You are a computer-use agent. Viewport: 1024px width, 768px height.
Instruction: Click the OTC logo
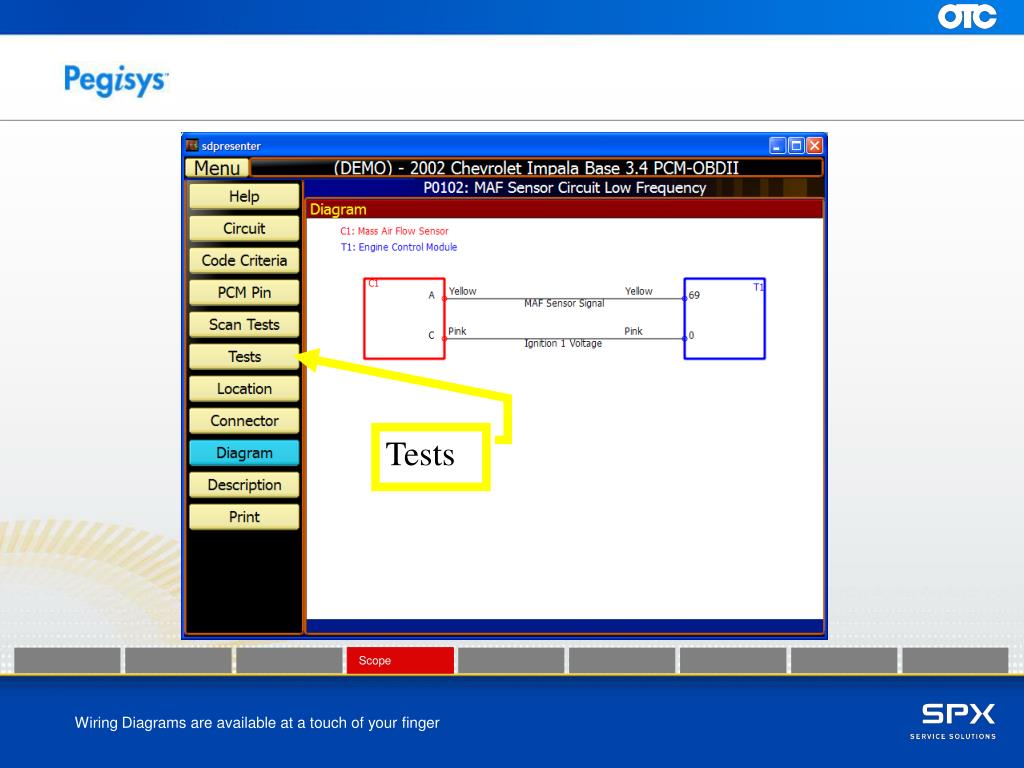[x=967, y=16]
